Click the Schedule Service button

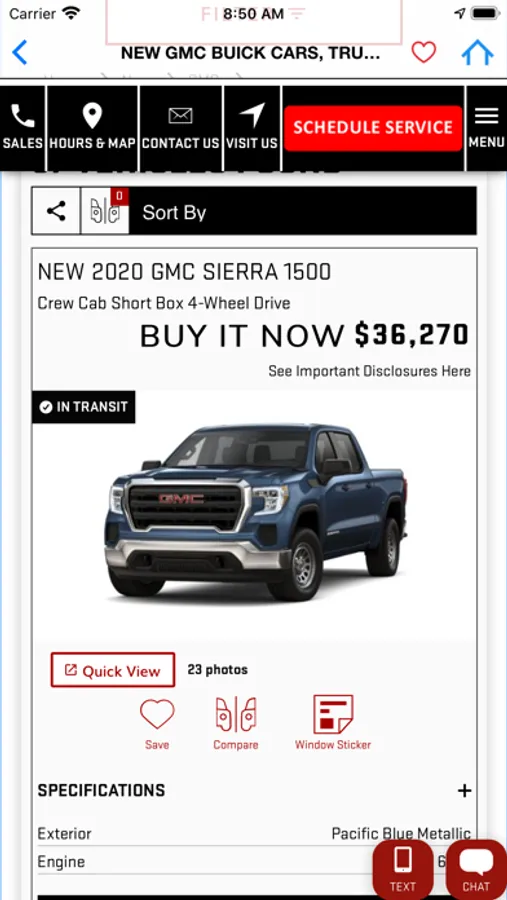pos(373,128)
